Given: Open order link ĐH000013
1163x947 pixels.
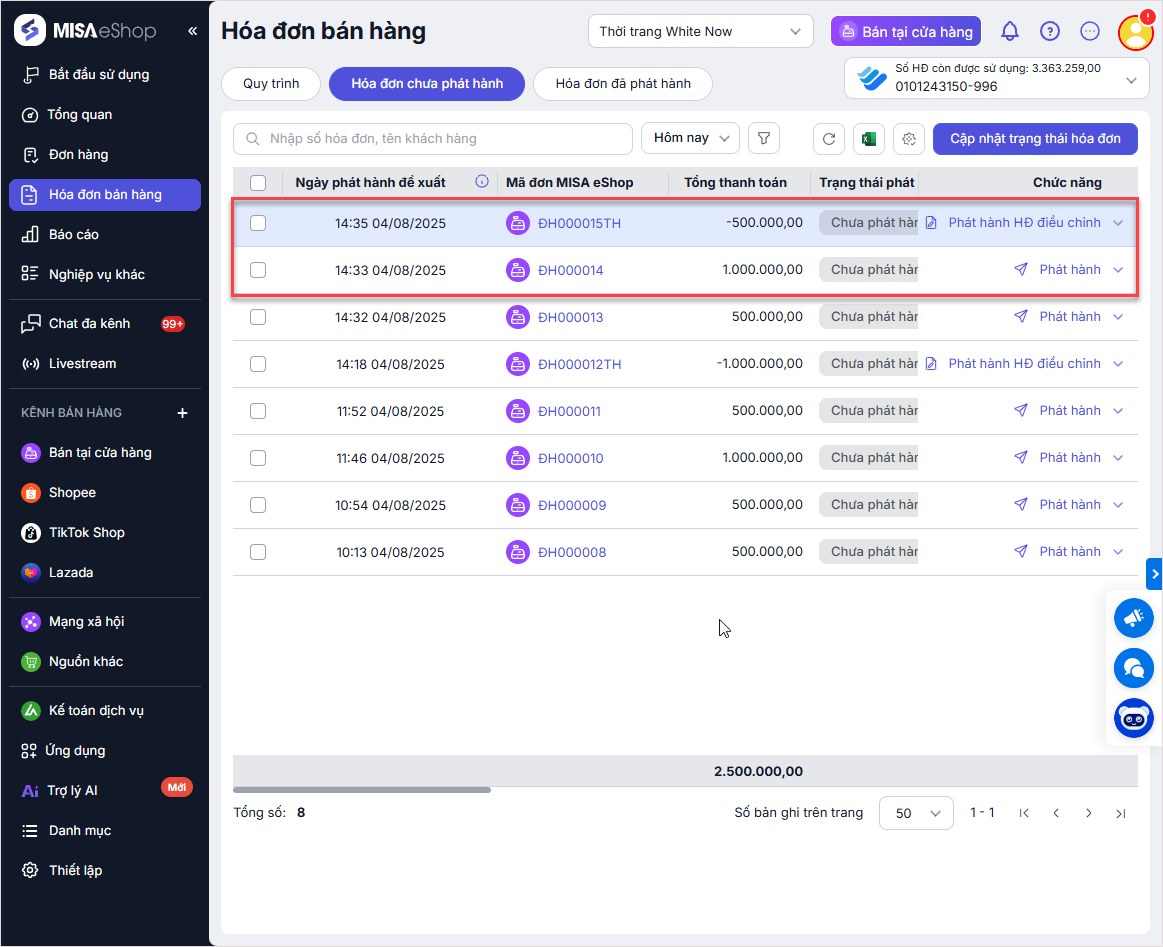Looking at the screenshot, I should tap(571, 317).
